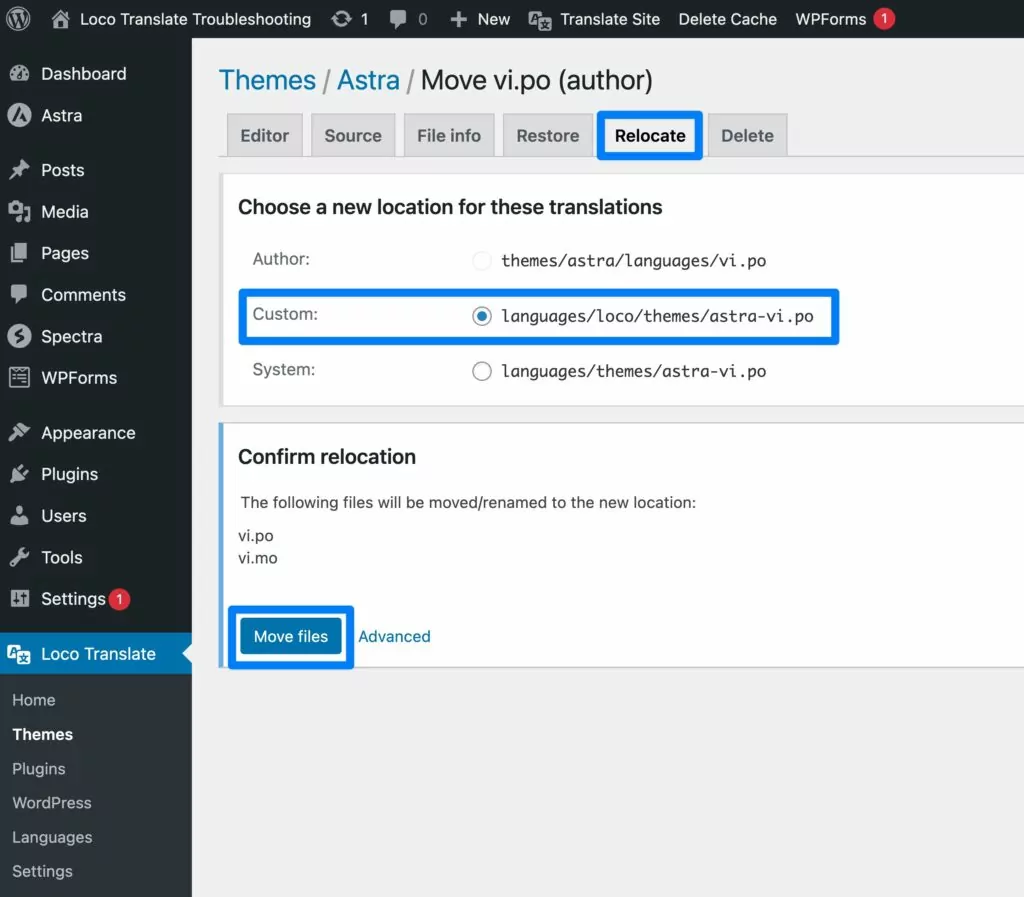Switch to the Restore tab

[x=547, y=136]
